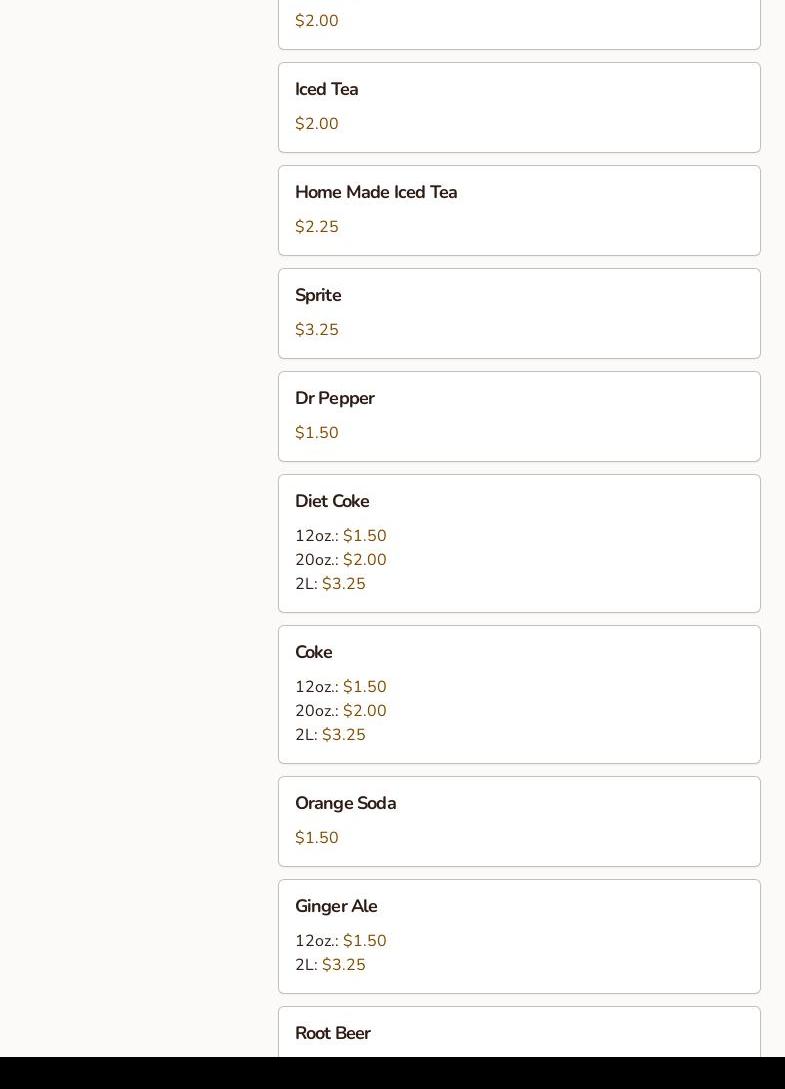Click the Orange Soda $1.50 price
The height and width of the screenshot is (1089, 785).
coord(317,838)
